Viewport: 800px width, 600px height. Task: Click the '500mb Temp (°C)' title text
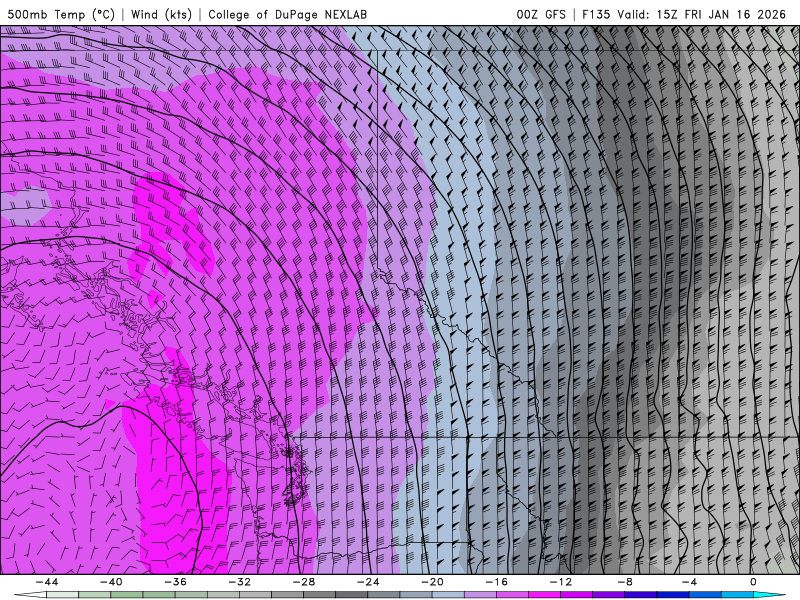[61, 14]
